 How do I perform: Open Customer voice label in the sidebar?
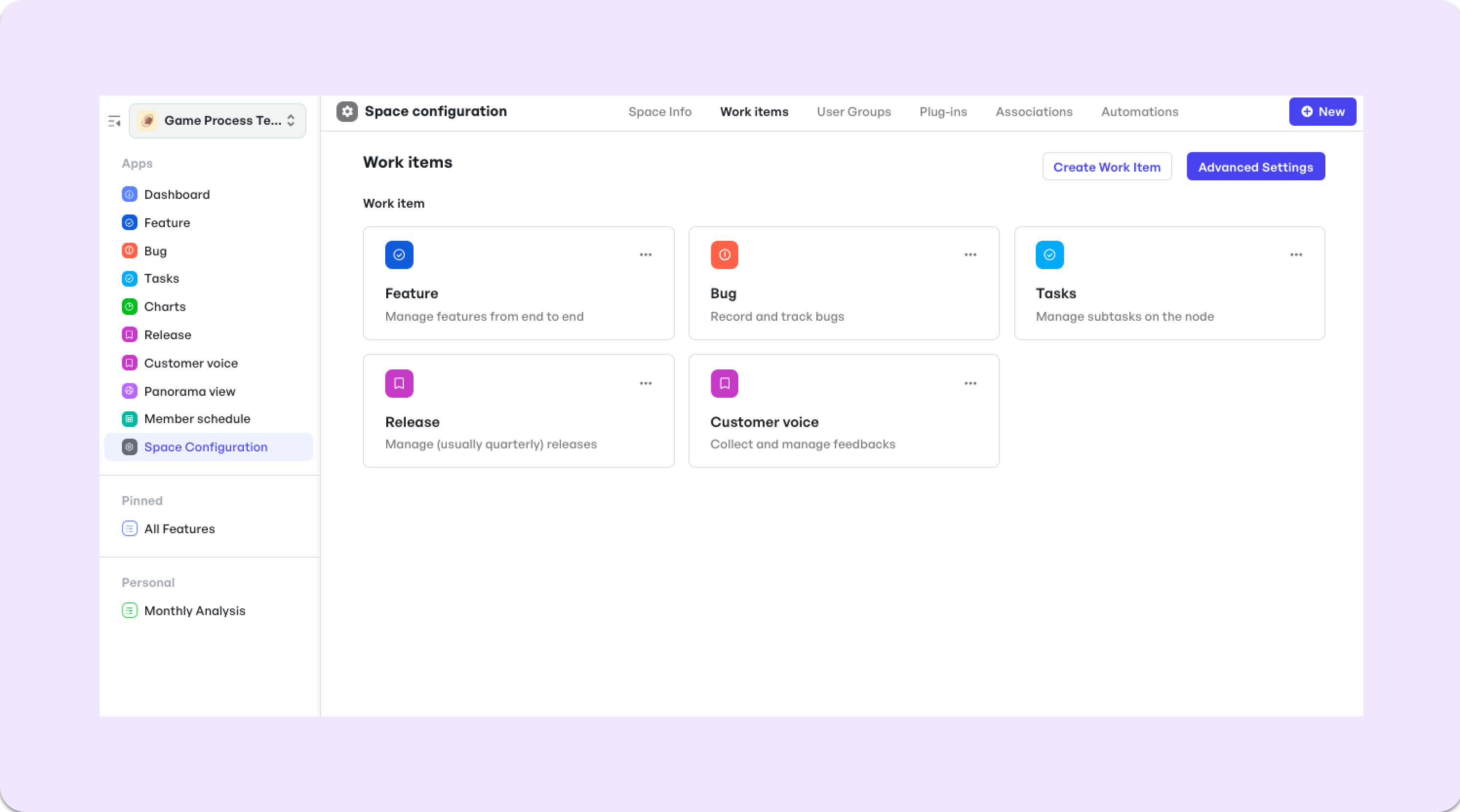[191, 363]
